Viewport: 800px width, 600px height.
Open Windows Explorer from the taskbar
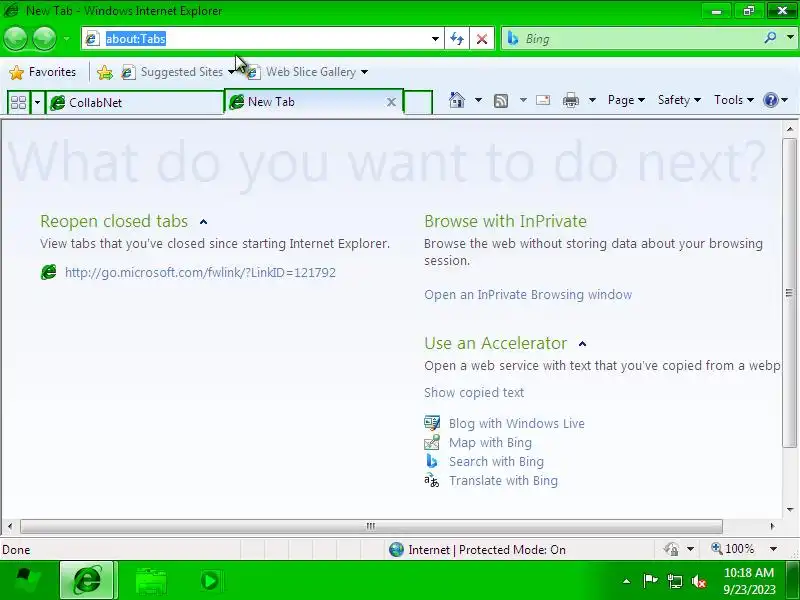tap(151, 581)
